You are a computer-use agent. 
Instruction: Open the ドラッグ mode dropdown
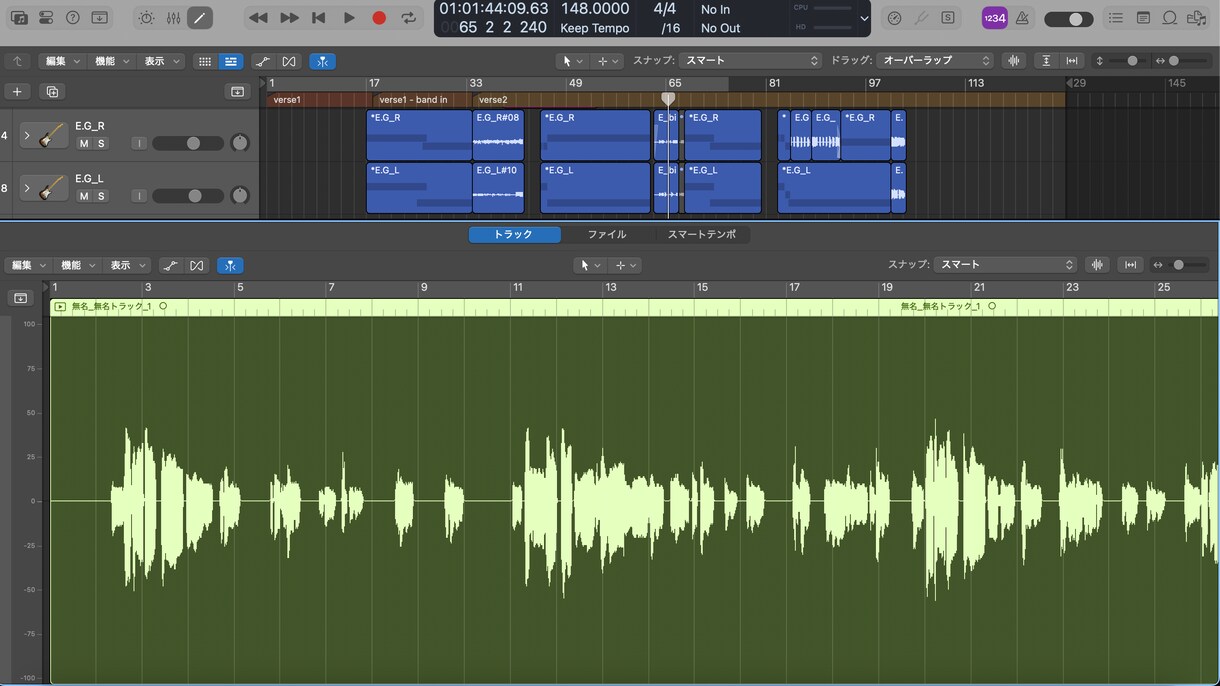pyautogui.click(x=936, y=61)
